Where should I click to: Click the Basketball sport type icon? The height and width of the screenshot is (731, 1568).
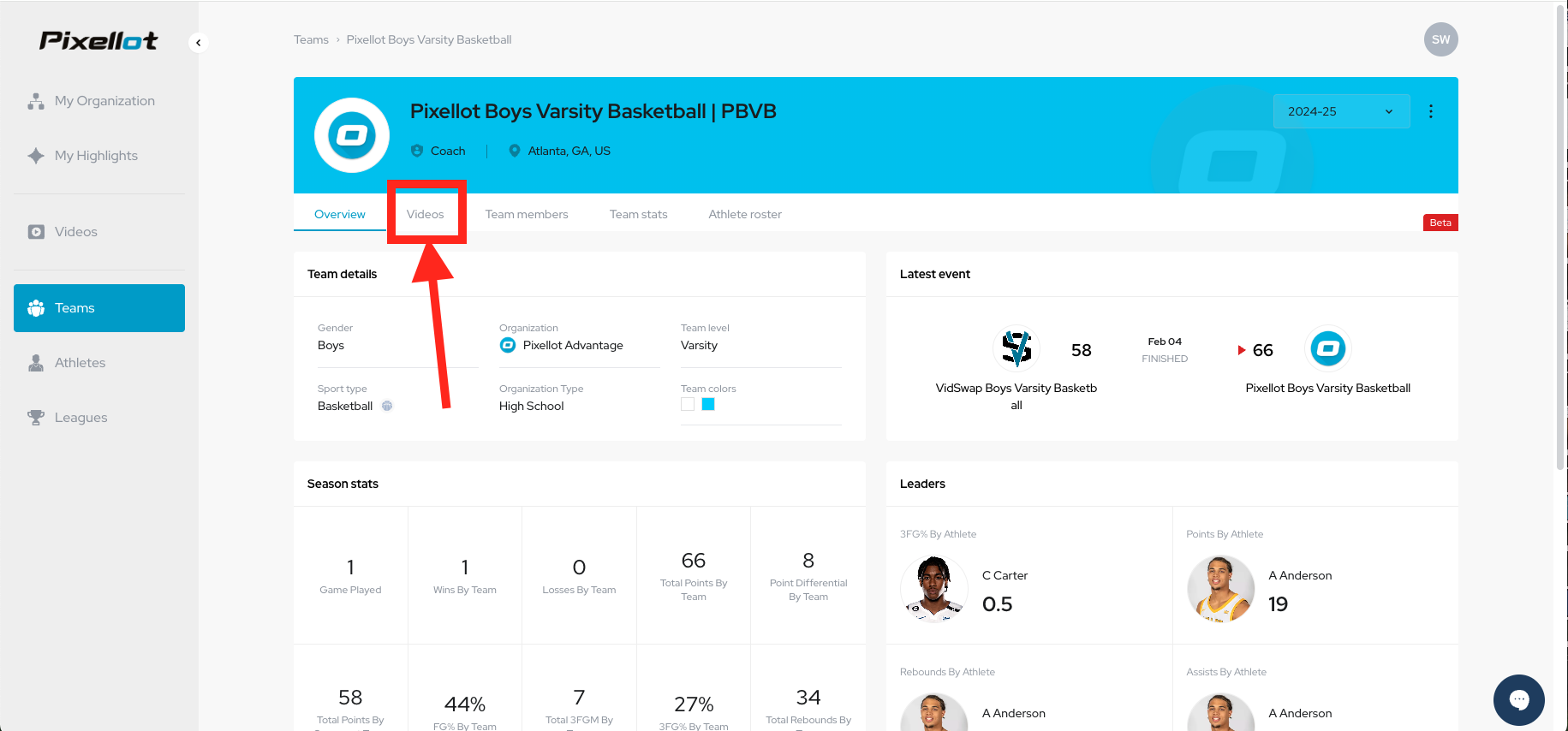point(387,406)
